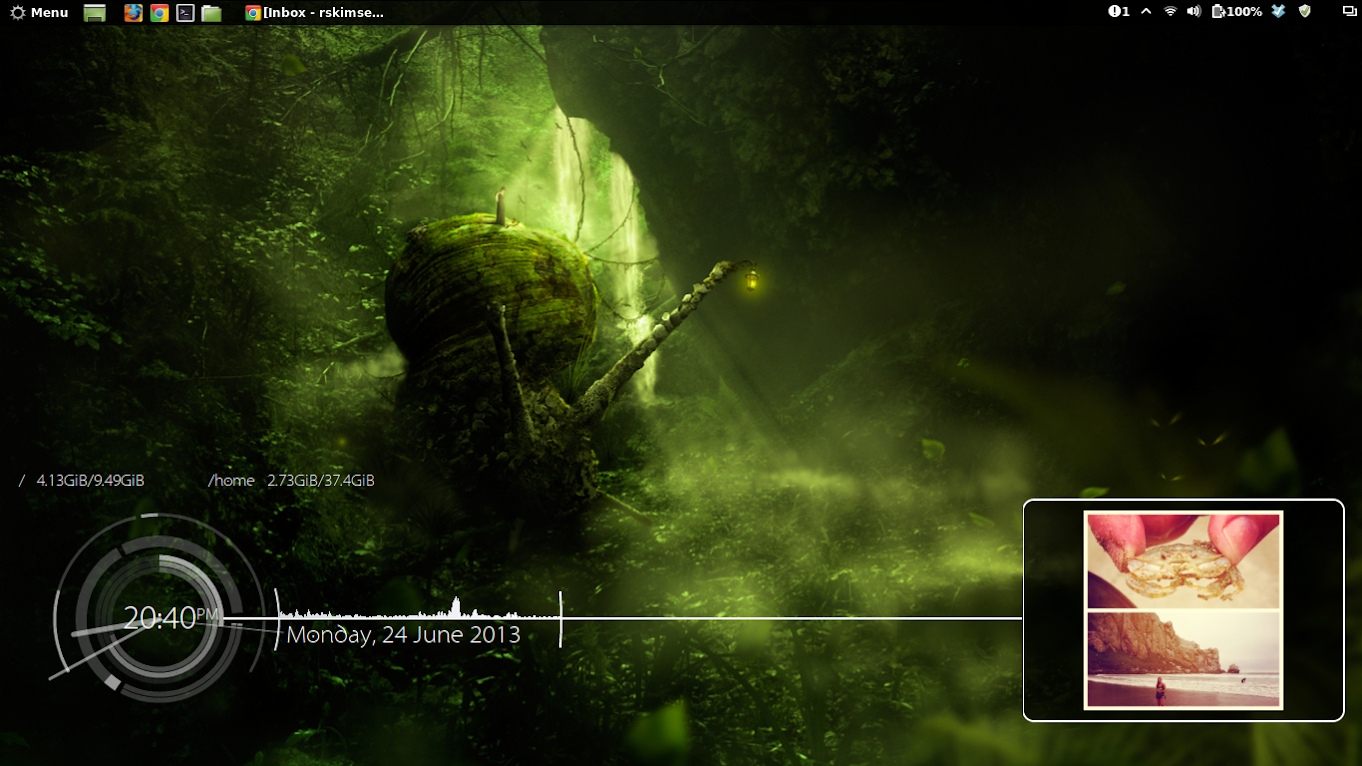Screen dimensions: 1362x766
Task: Click the date text Monday, 24 June 2013
Action: [404, 635]
